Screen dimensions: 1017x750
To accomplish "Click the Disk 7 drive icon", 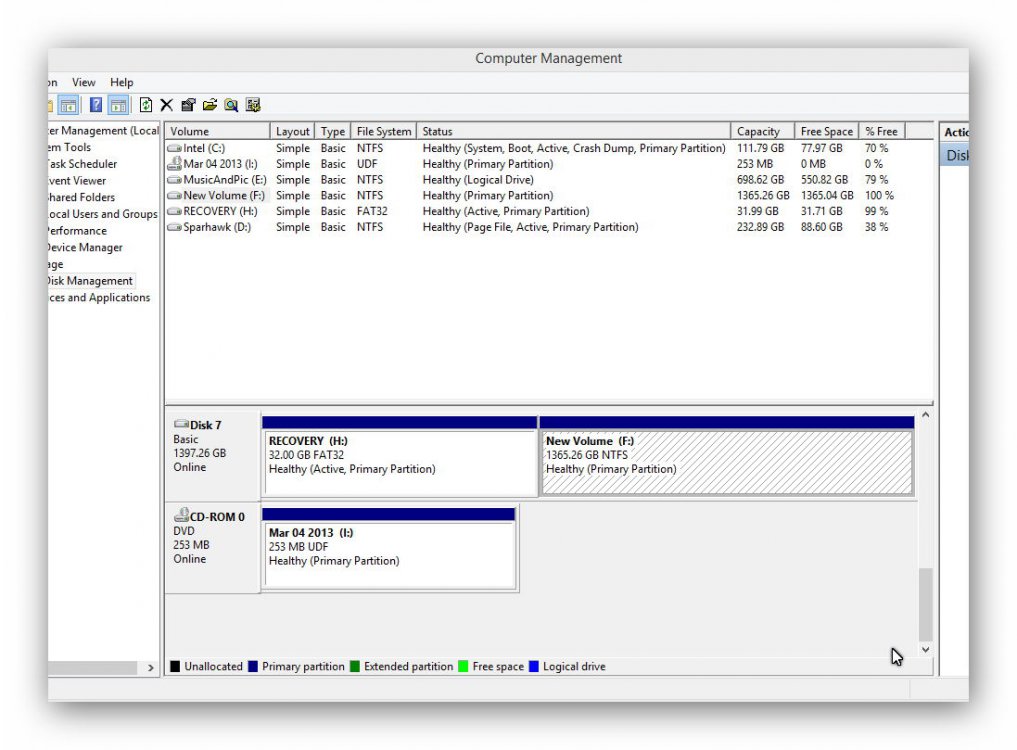I will click(181, 424).
